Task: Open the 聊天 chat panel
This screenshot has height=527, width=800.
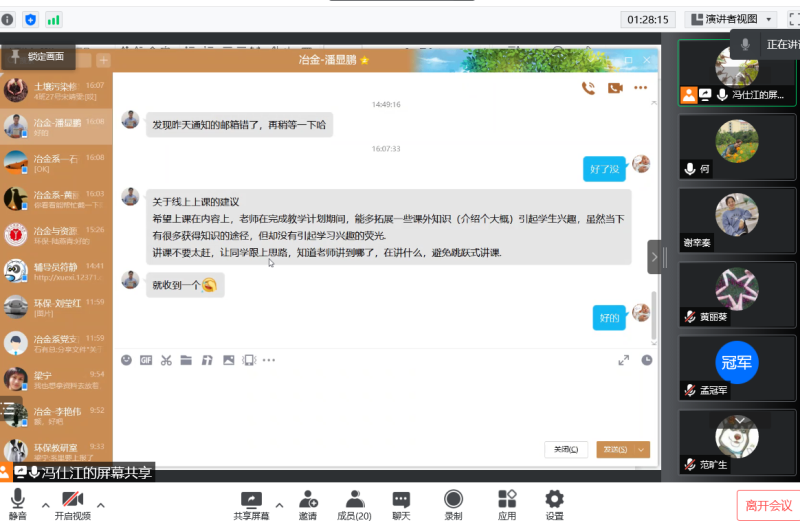Action: (401, 503)
